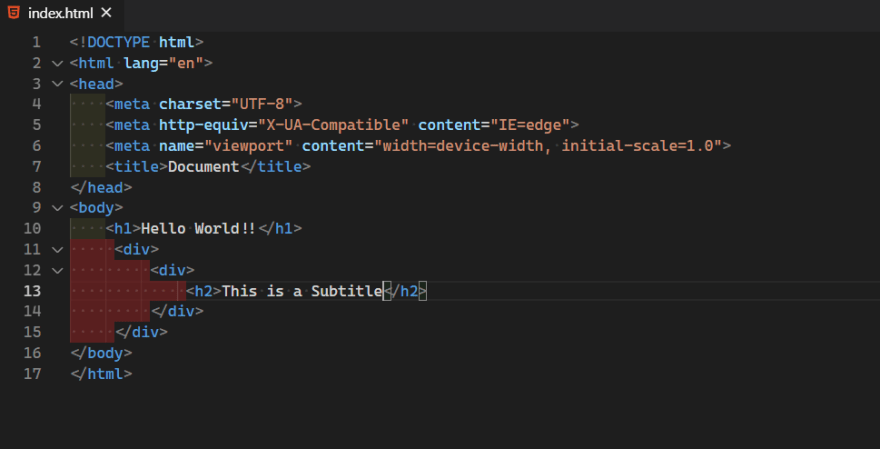
Task: Click the "IE=edge" content value
Action: [x=530, y=125]
